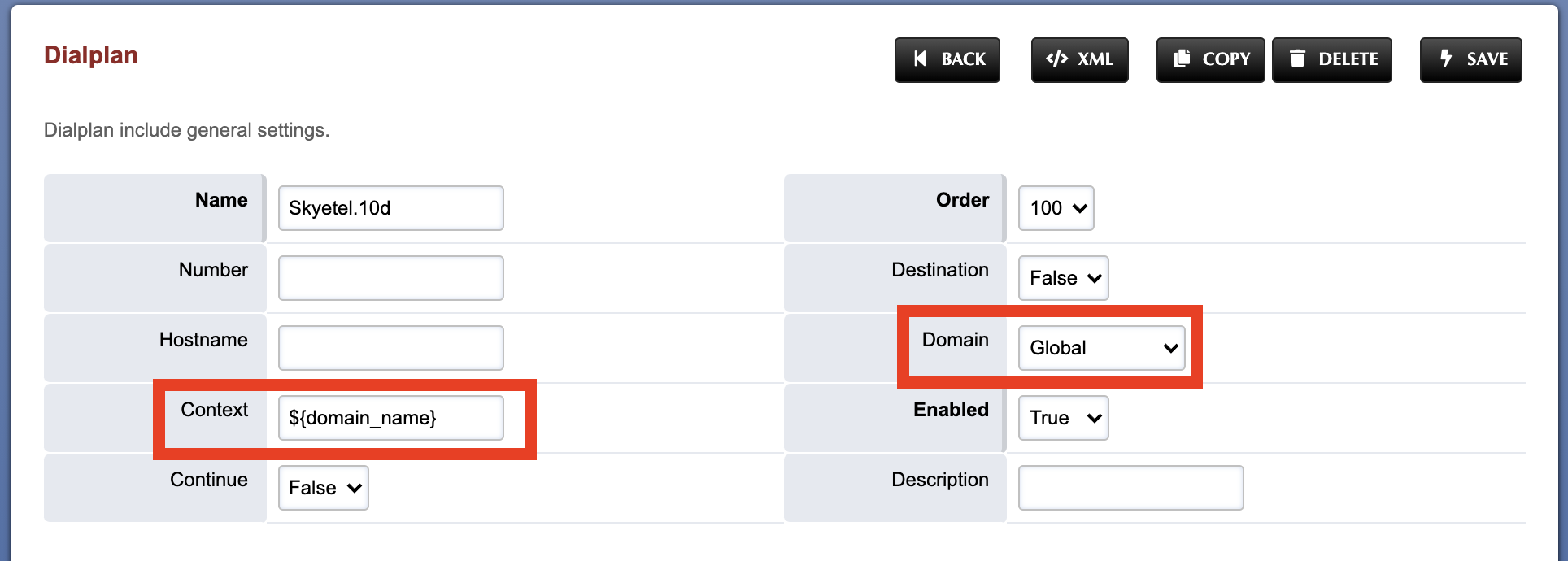Click the Name field containing Skyetel.10d
Screen dimensions: 1568x561
point(391,208)
